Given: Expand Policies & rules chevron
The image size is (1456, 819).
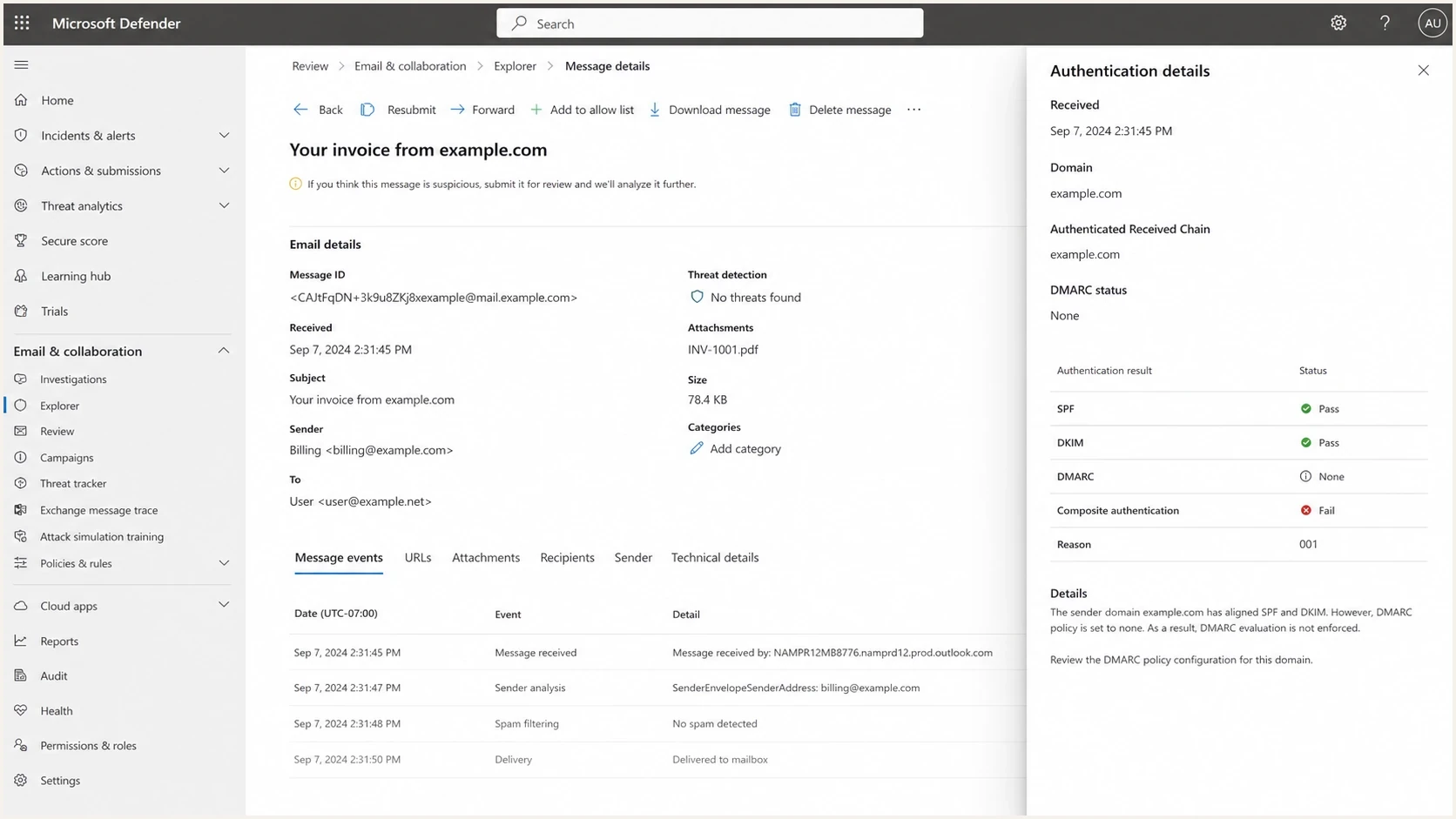Looking at the screenshot, I should (224, 563).
